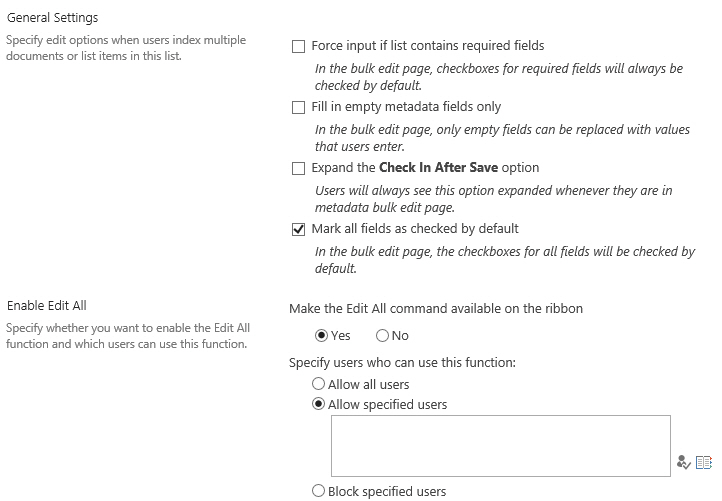
Task: Uncheck the Mark all fields as checked box
Action: (x=298, y=229)
